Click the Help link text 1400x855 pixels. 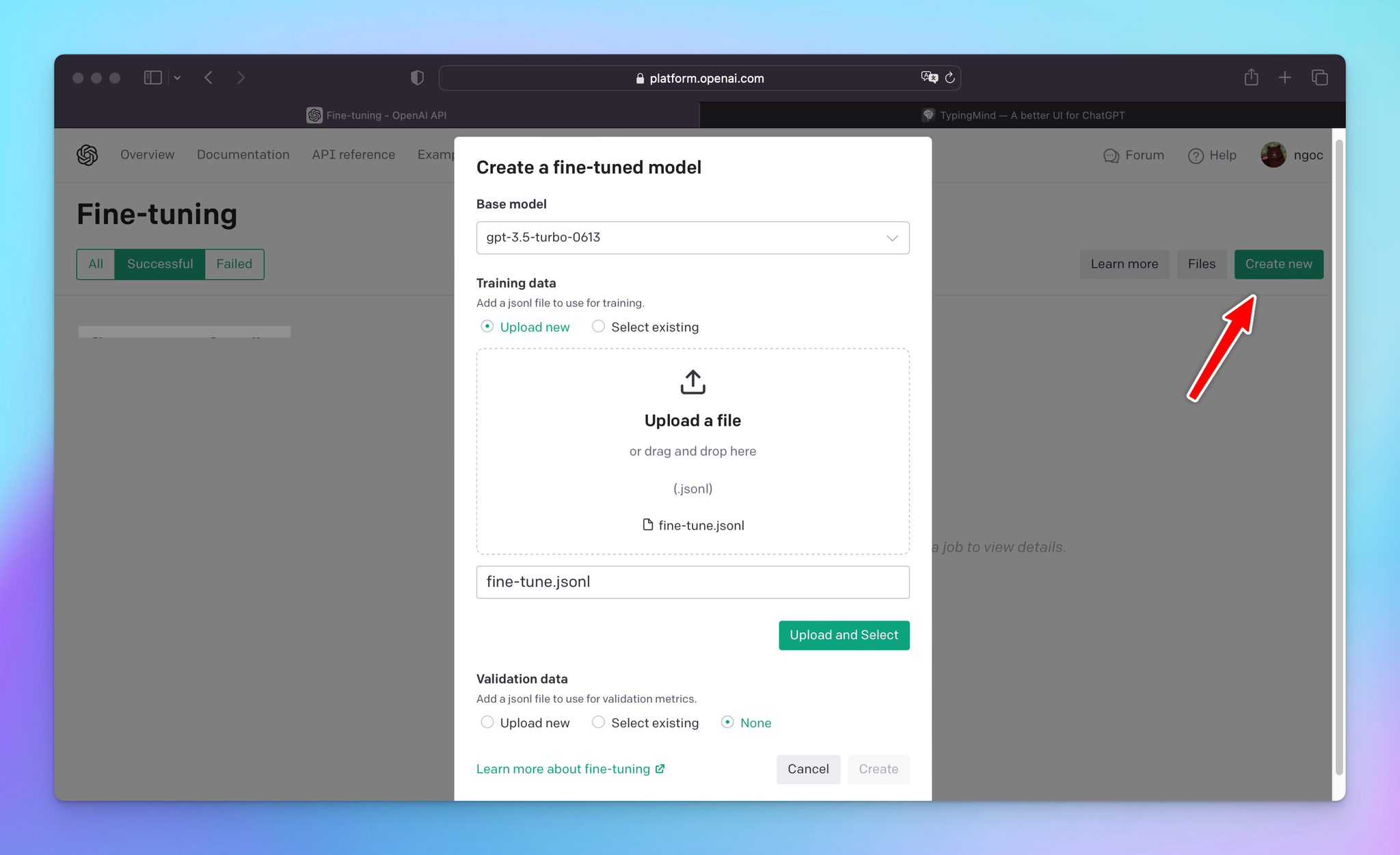pos(1222,155)
